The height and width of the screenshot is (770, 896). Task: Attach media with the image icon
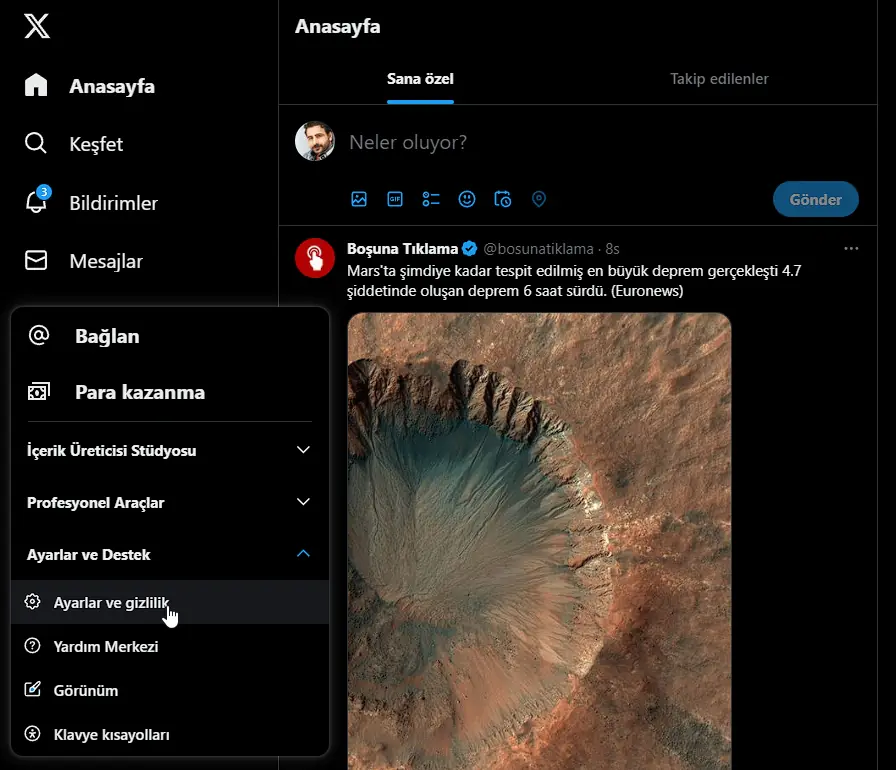tap(359, 199)
